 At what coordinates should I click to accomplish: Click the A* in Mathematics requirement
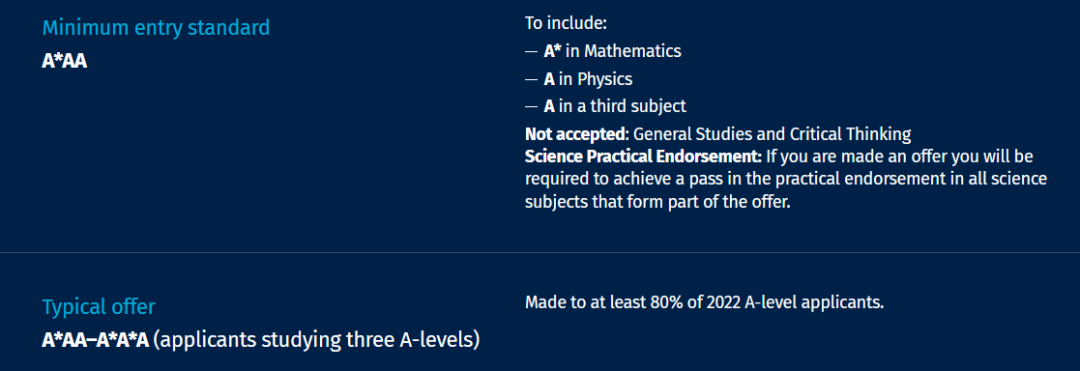(x=603, y=51)
